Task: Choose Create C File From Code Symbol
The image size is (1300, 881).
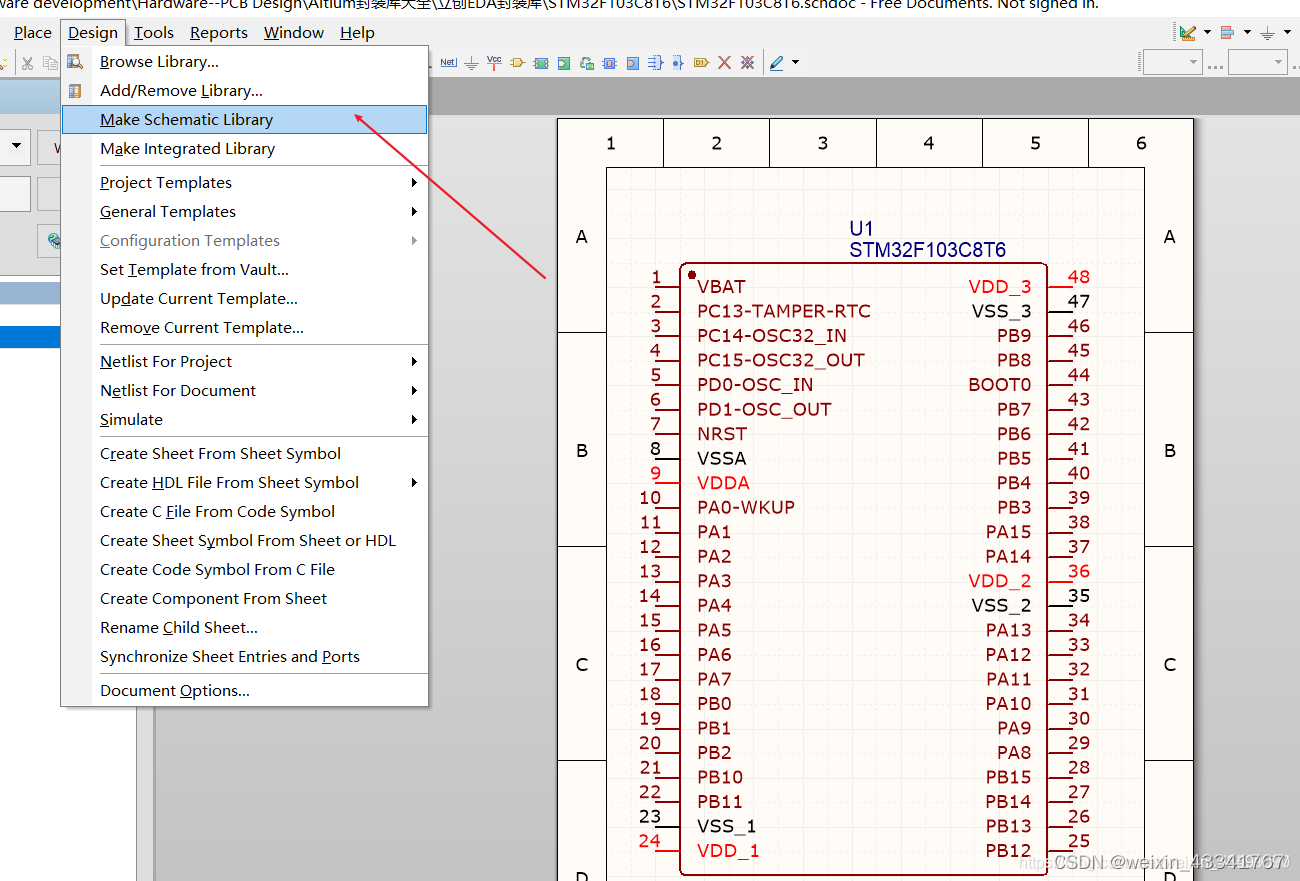Action: [x=245, y=512]
